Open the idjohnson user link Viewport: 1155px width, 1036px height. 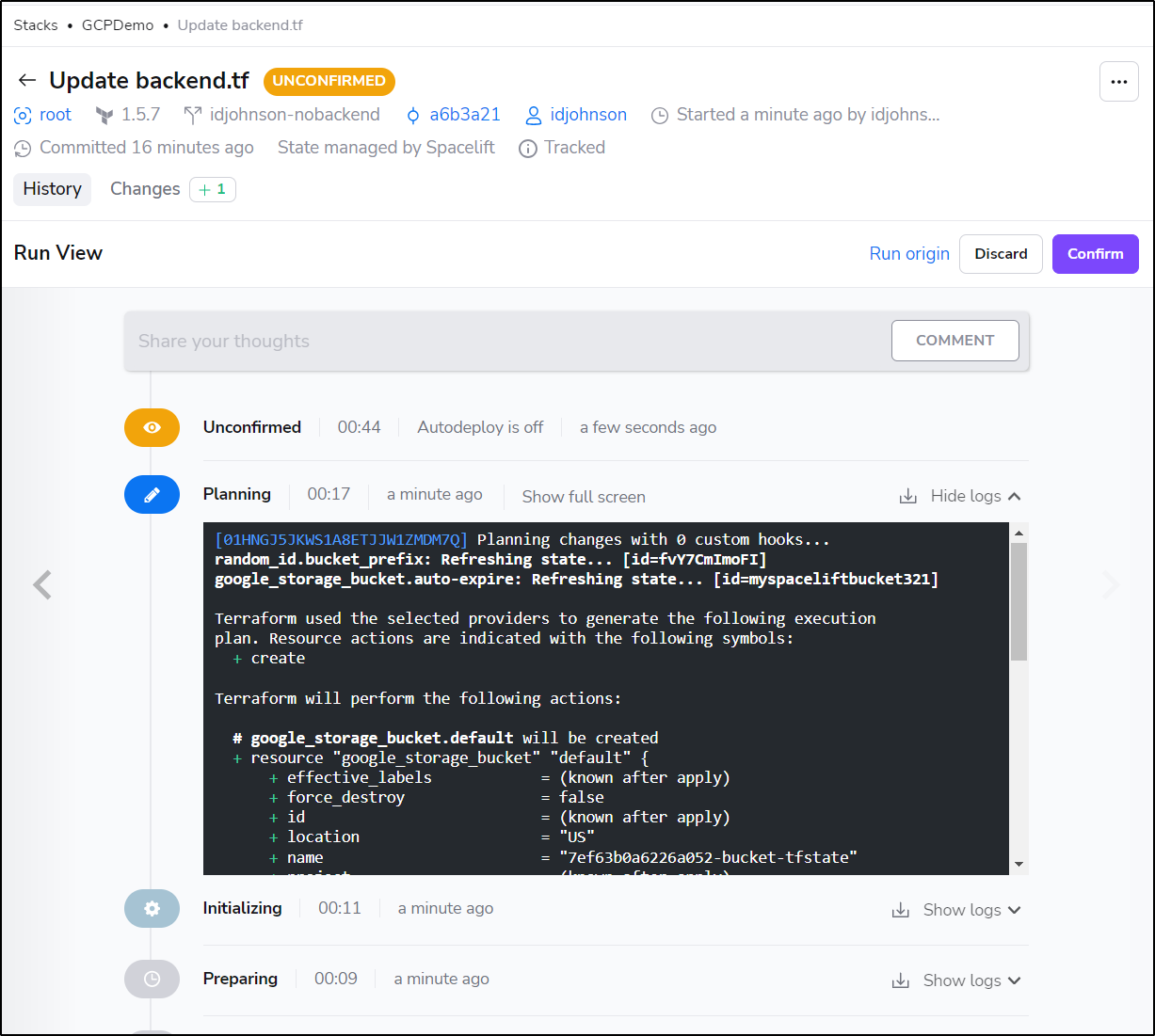pos(588,115)
